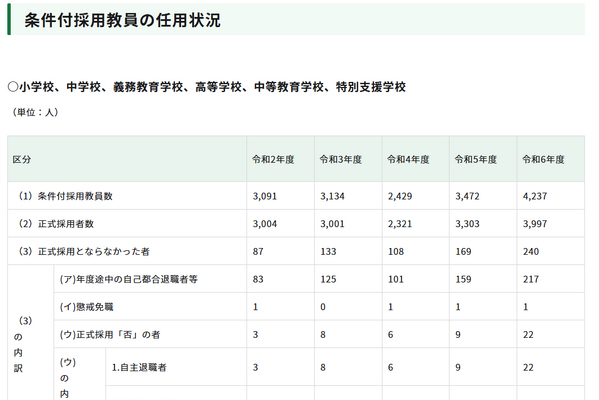Click the row label (ア)年度途中の自己都合退職者等
599x400 pixels.
tap(128, 279)
